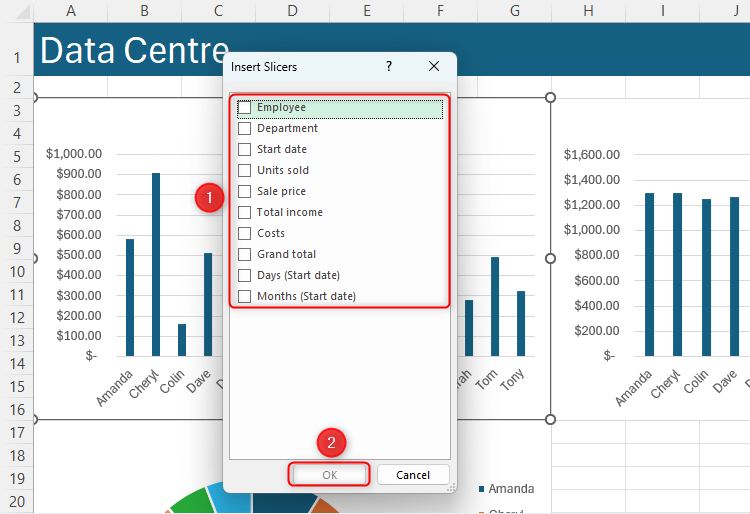Screen dimensions: 750x514
Task: Select row 16 header
Action: (17, 408)
